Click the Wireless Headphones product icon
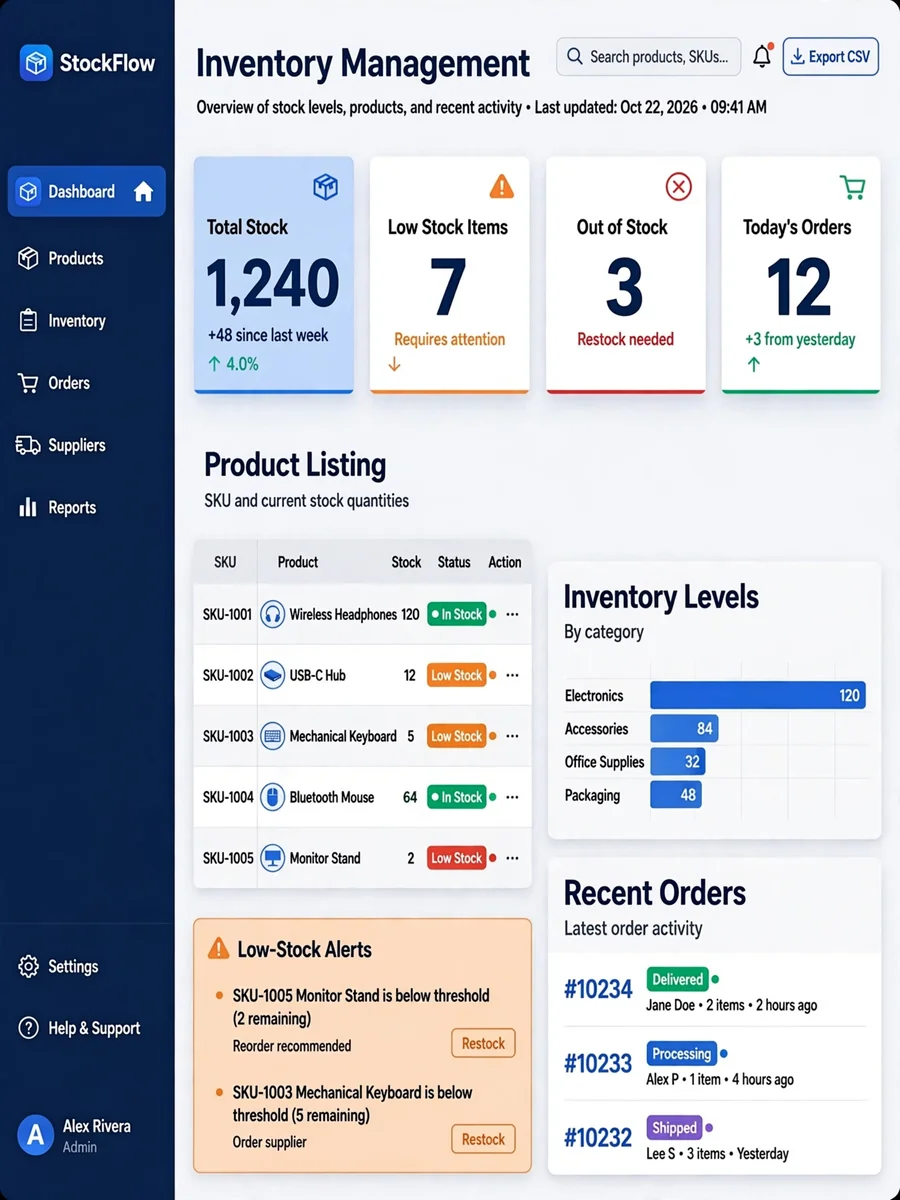Image resolution: width=900 pixels, height=1200 pixels. [x=272, y=614]
